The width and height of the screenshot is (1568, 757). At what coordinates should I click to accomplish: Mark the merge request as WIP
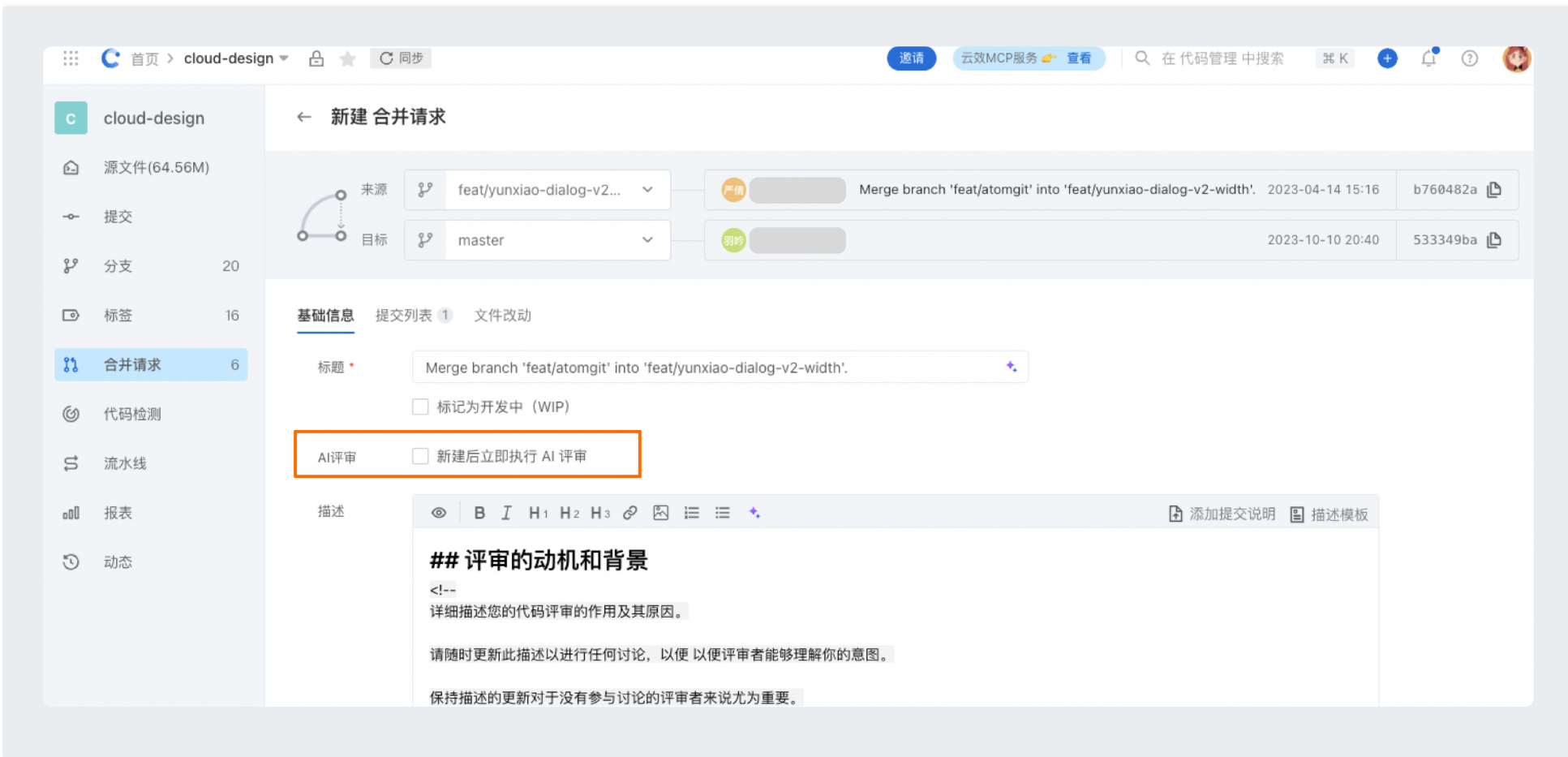tap(420, 406)
